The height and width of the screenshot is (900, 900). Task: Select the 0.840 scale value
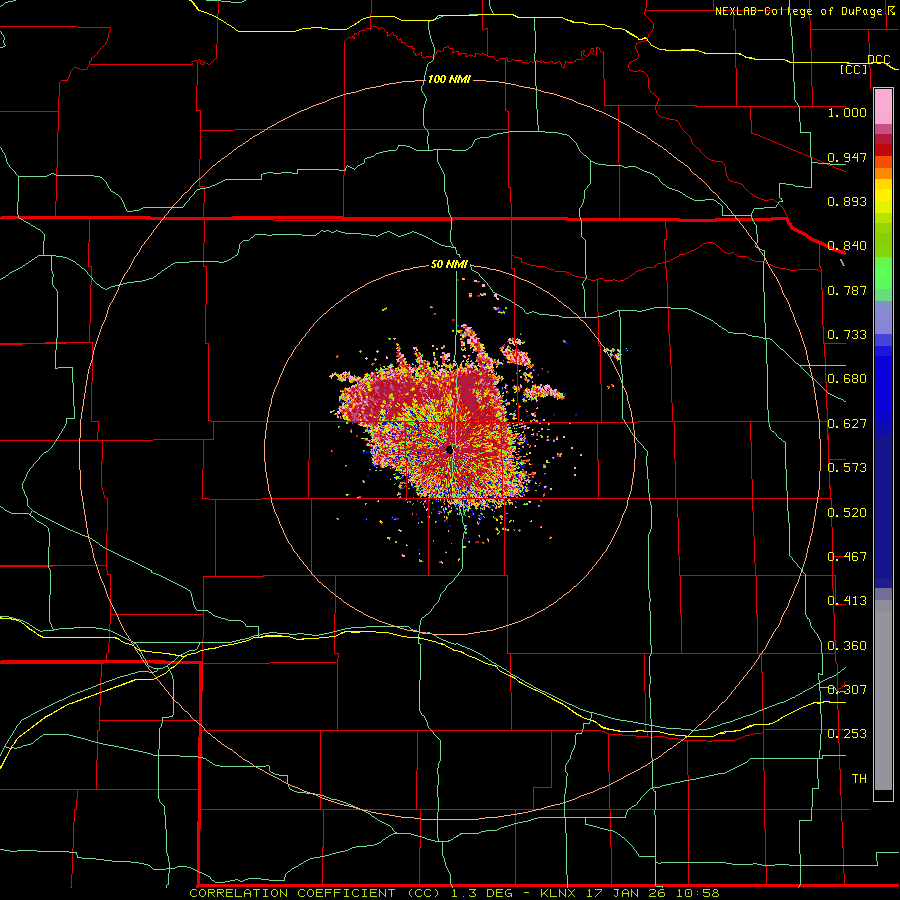847,246
